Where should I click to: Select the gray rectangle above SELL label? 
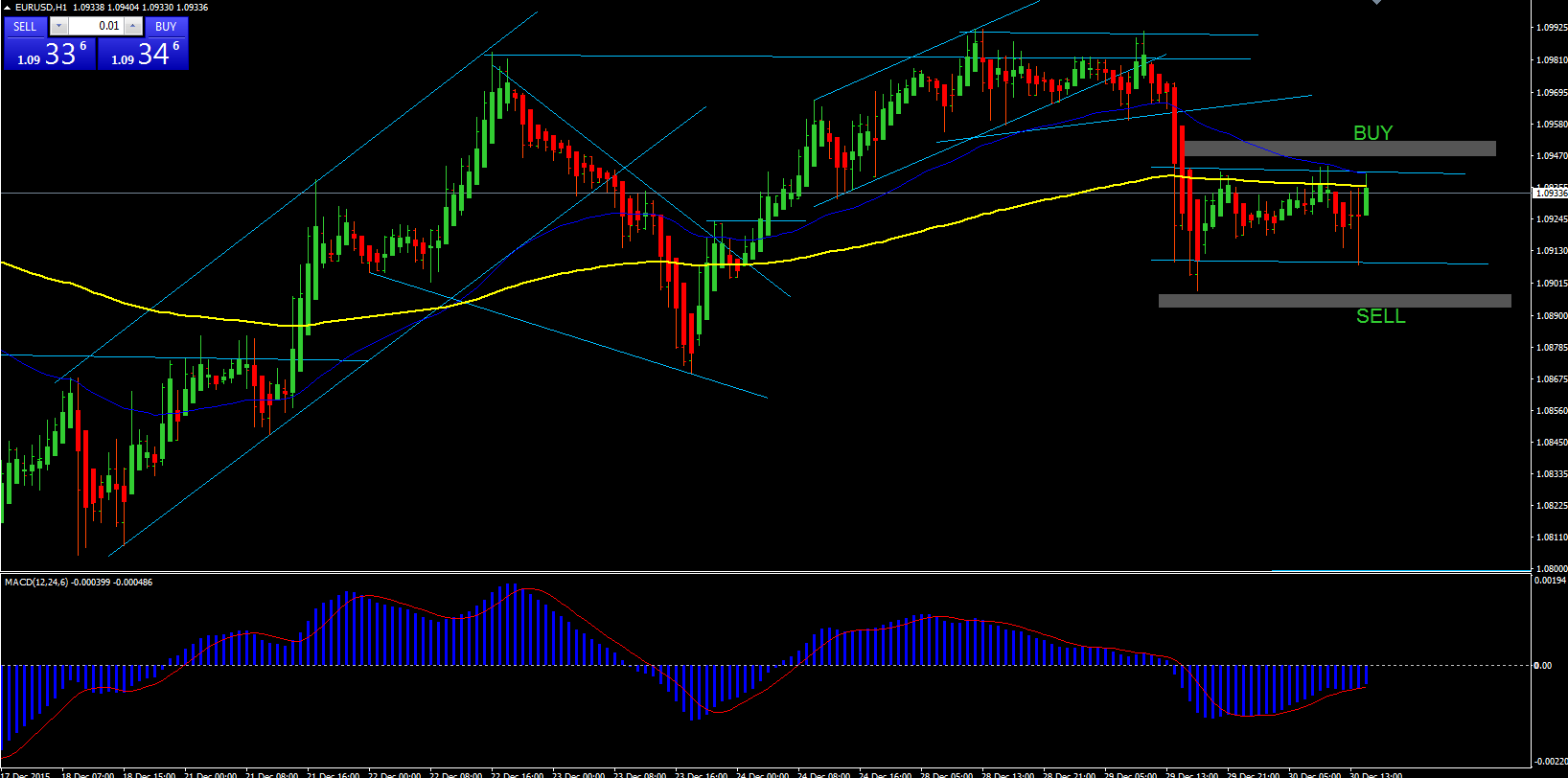[1334, 301]
